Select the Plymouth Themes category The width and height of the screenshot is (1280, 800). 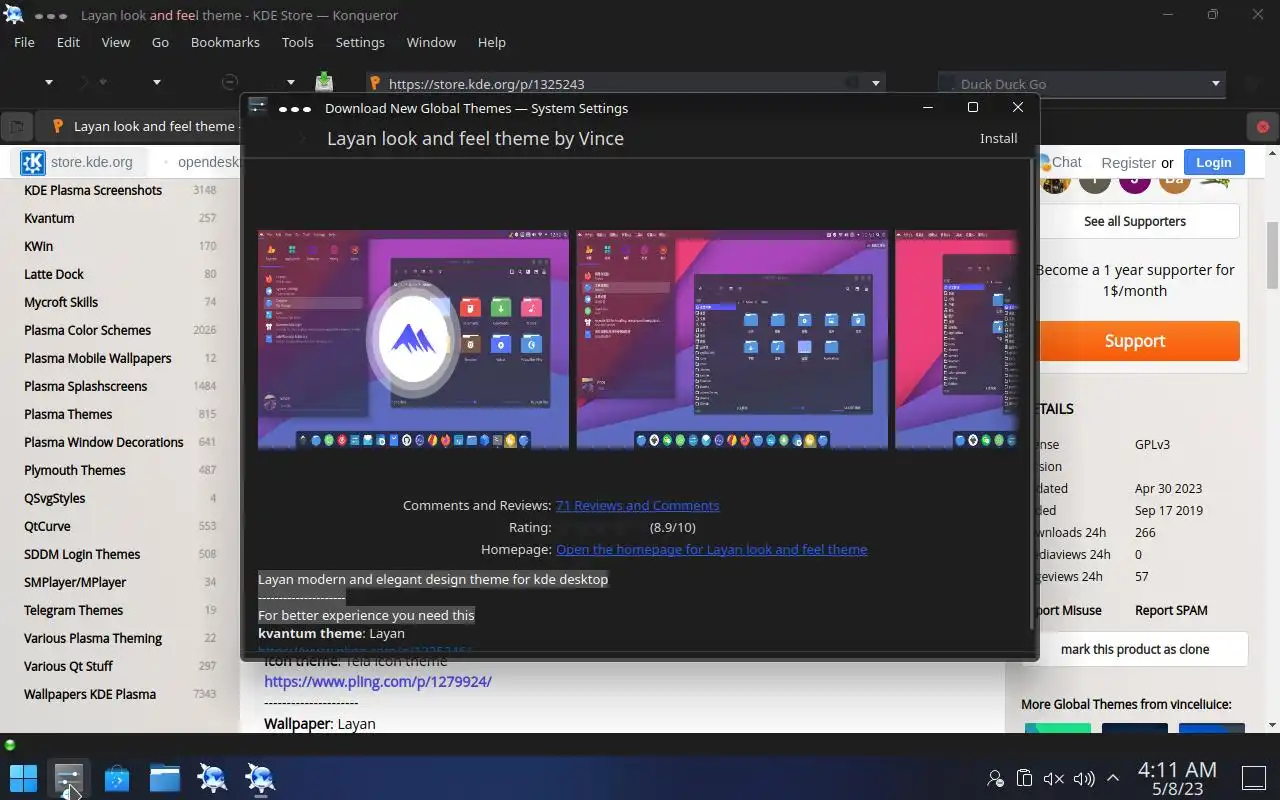(75, 470)
